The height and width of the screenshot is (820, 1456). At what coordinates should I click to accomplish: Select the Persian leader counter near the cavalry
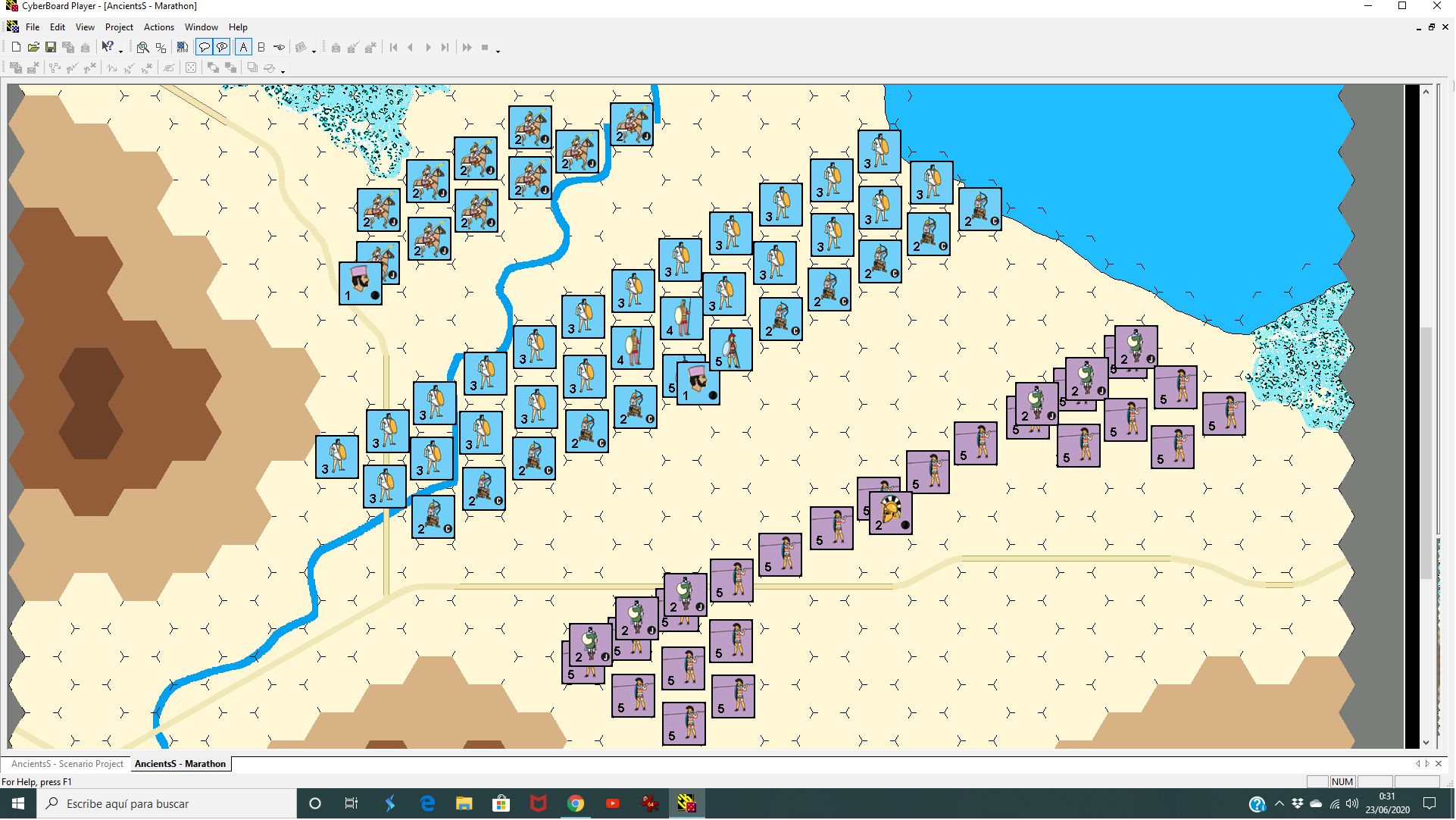tap(361, 283)
